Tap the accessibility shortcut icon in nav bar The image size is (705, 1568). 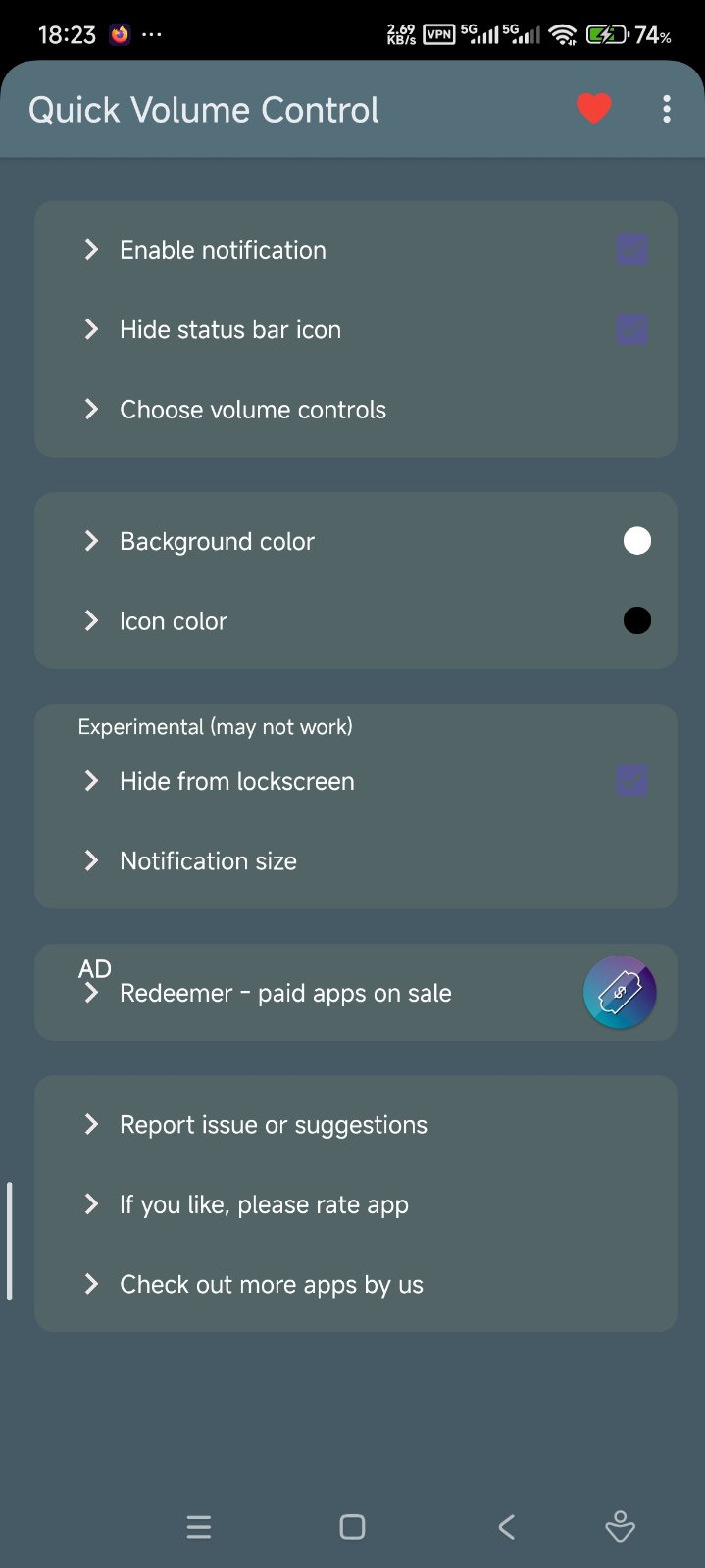click(x=620, y=1526)
